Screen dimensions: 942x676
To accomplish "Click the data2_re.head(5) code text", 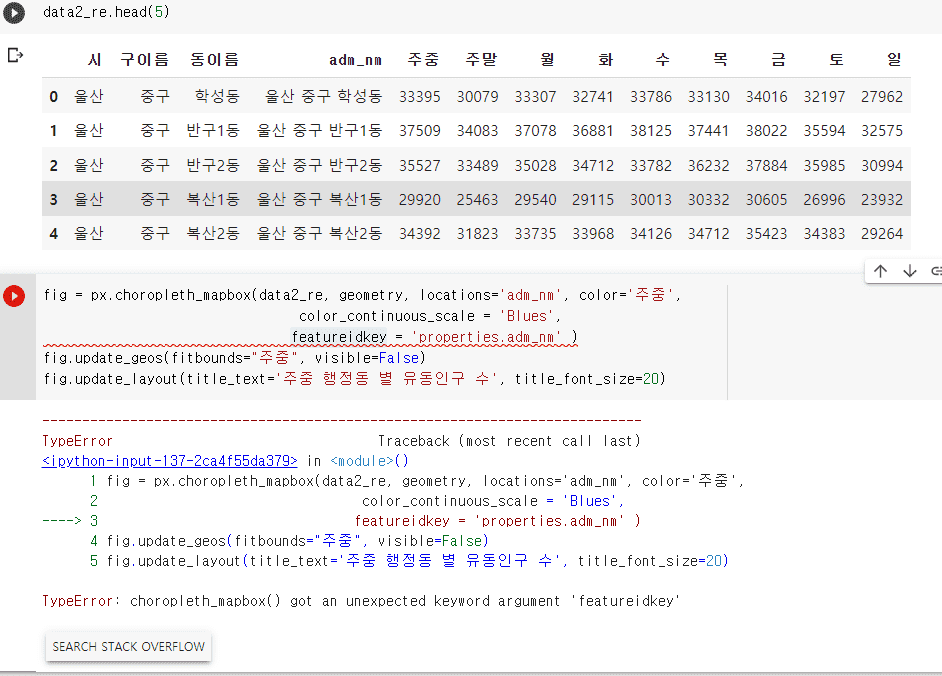I will pyautogui.click(x=106, y=12).
